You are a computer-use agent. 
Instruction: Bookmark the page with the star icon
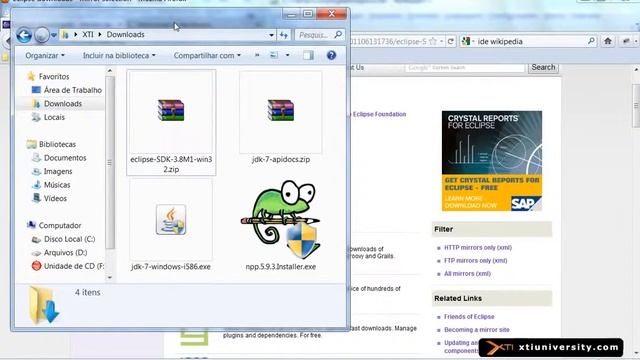coord(433,41)
